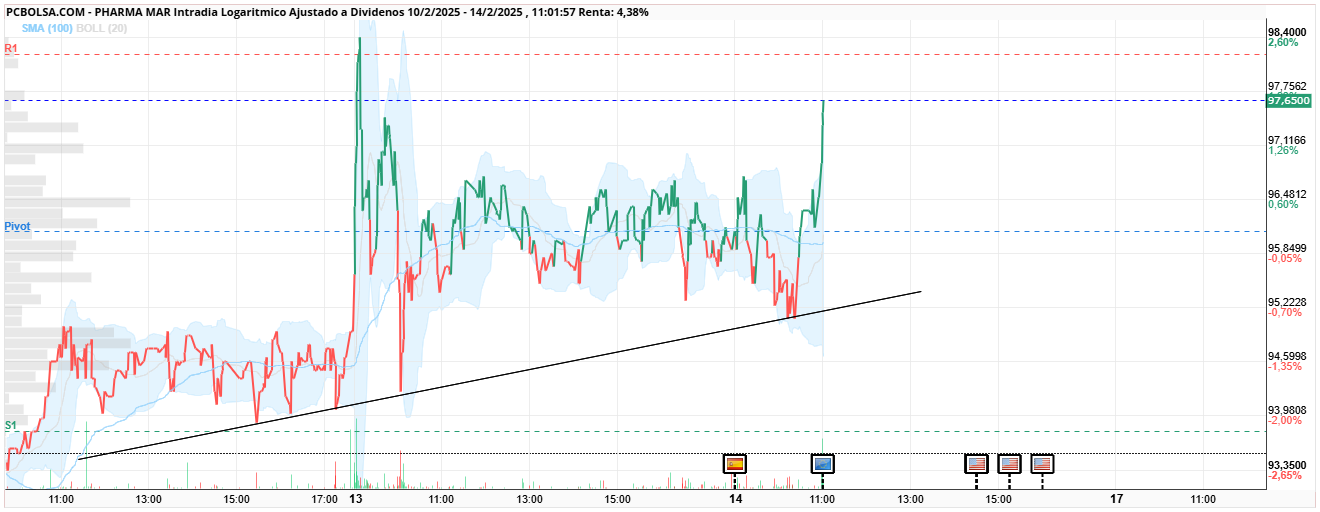The image size is (1320, 512).
Task: Click the 93,3500 price axis label
Action: pos(1287,465)
